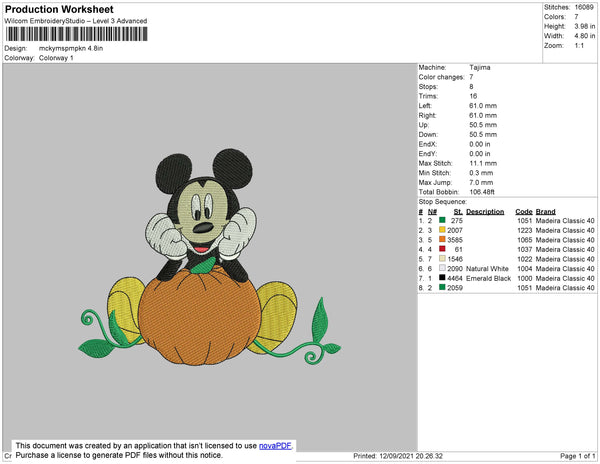Viewport: 600px width, 464px height.
Task: Click Natural White swatch for stop 6
Action: coord(442,268)
